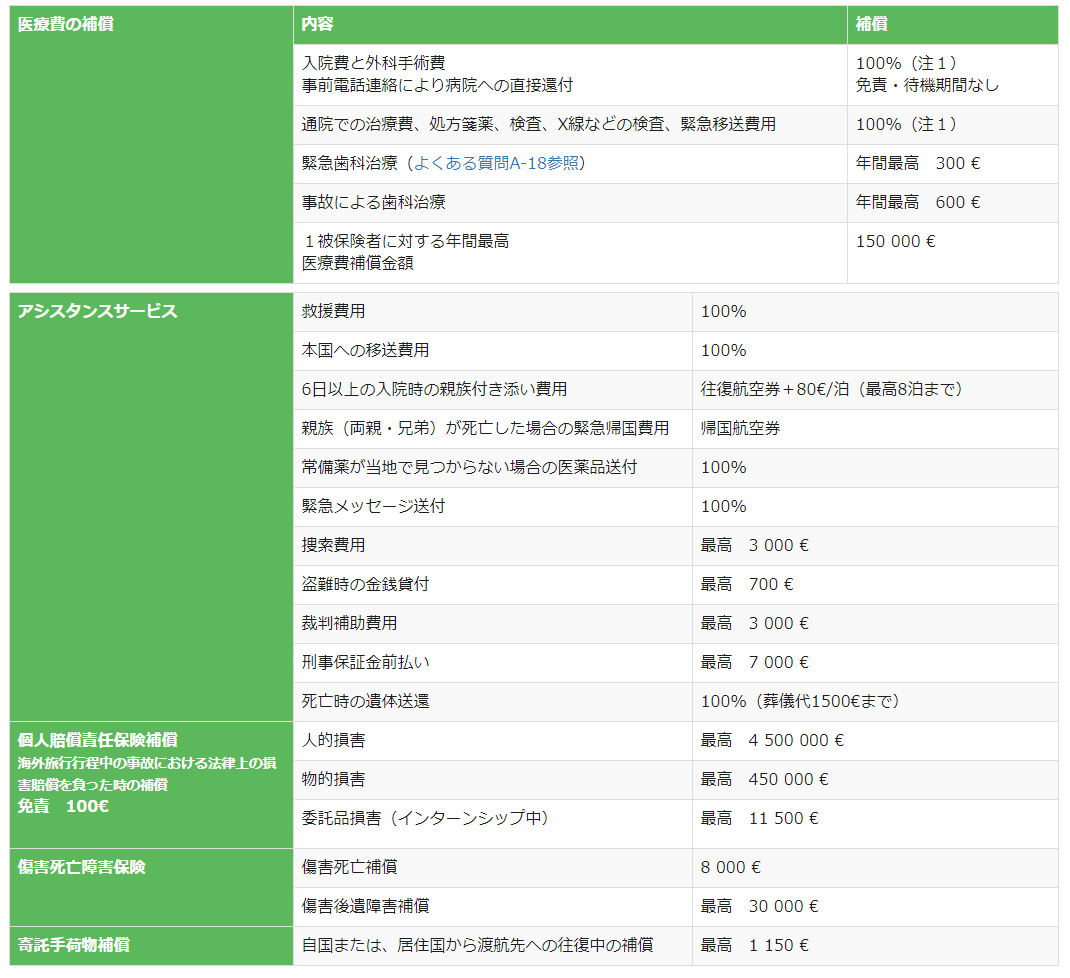The image size is (1070, 978).
Task: Select the 最高 1 150 € value
Action: pos(754,945)
